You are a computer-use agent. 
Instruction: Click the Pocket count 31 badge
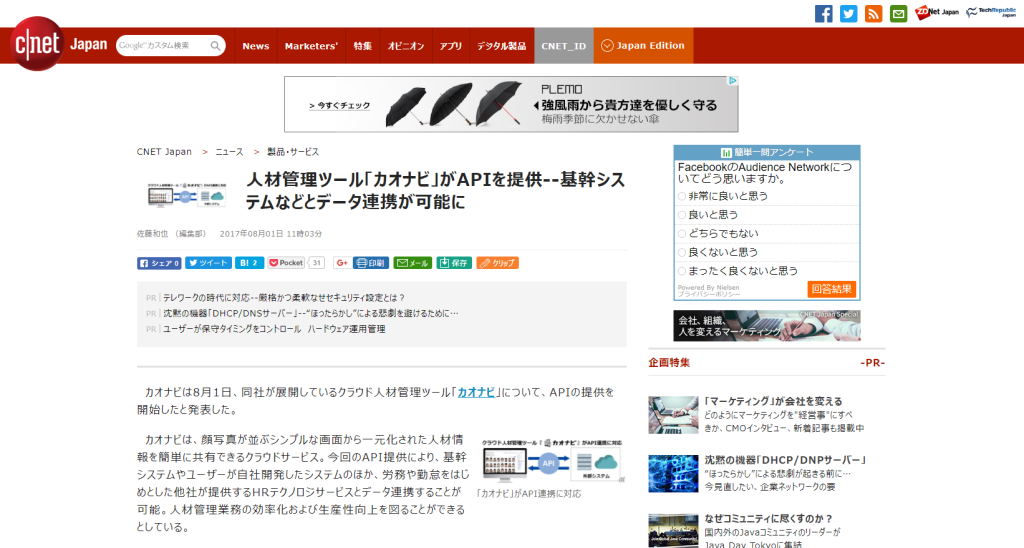(x=317, y=263)
